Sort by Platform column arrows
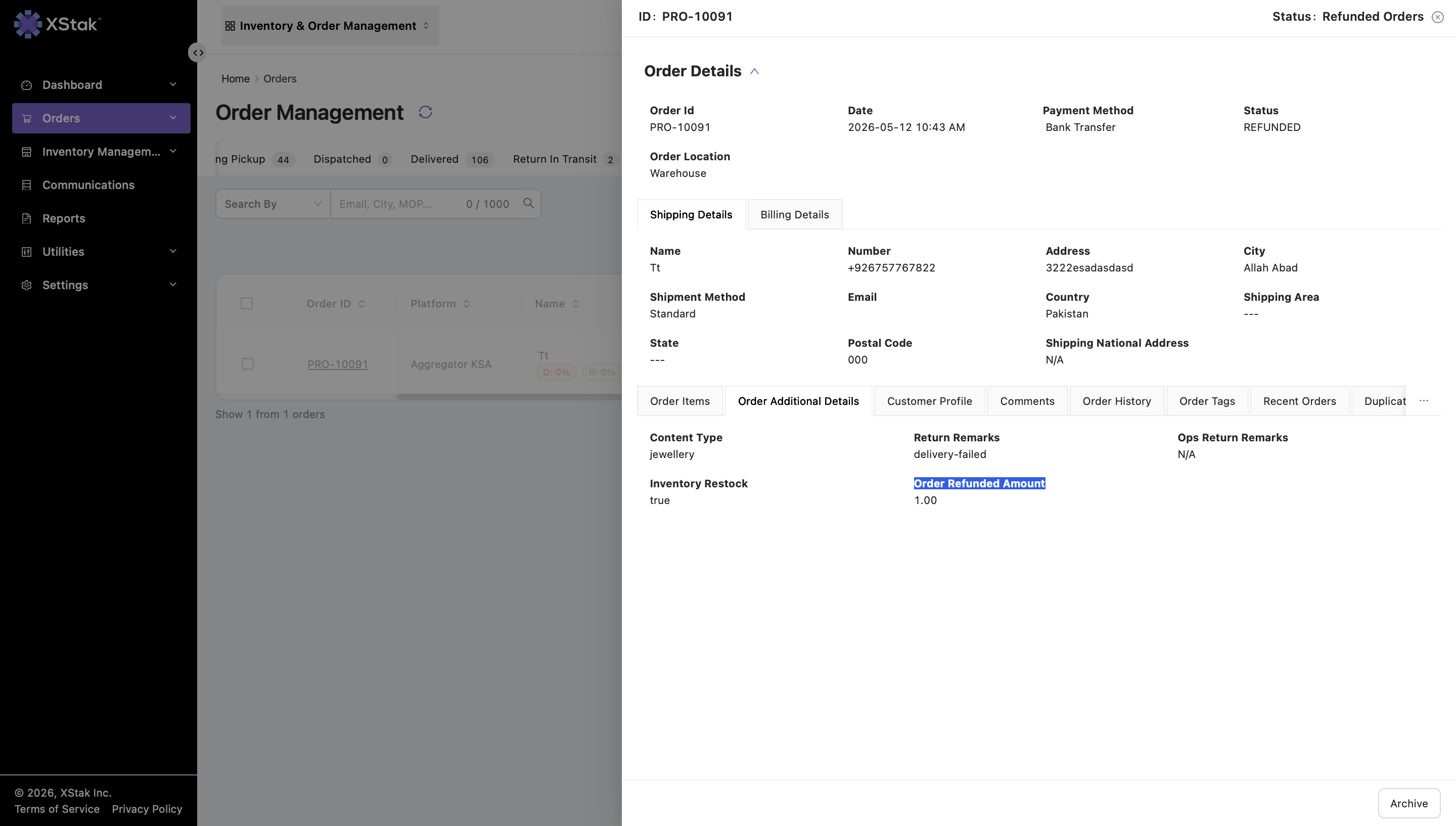Screen dimensions: 1456x826 (x=466, y=304)
